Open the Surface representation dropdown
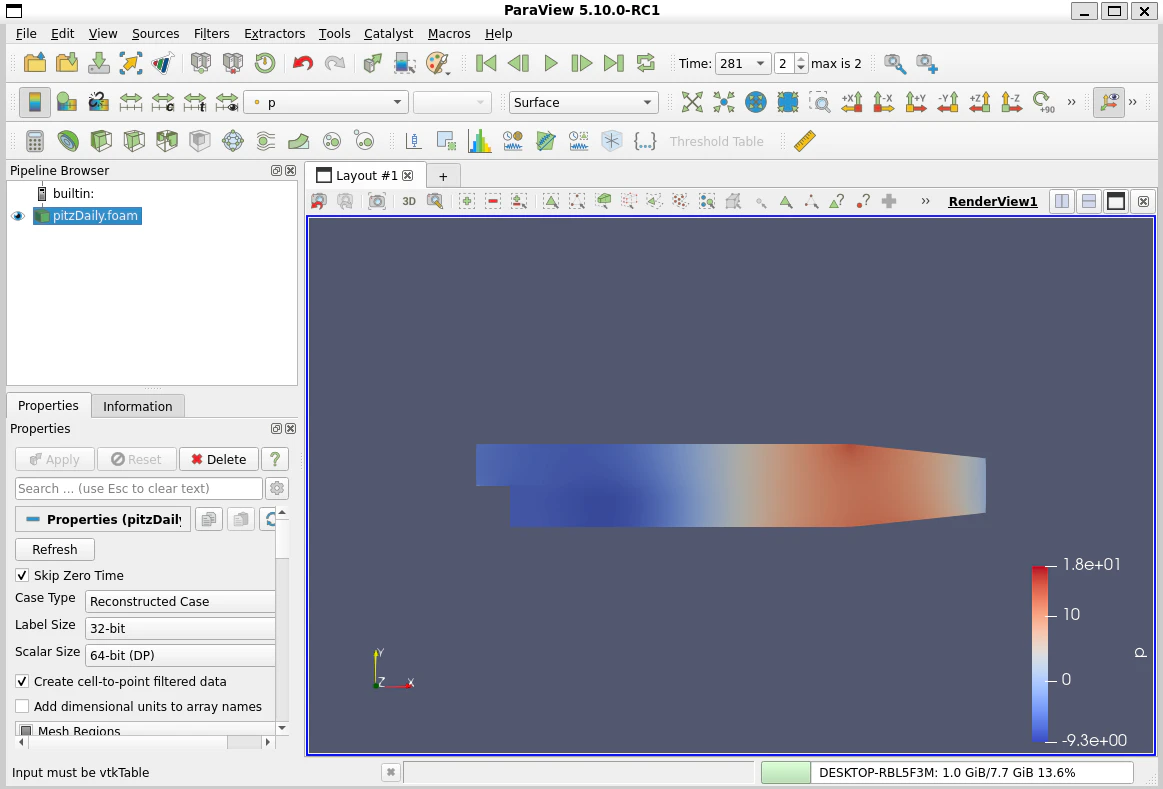This screenshot has width=1163, height=789. click(x=583, y=102)
